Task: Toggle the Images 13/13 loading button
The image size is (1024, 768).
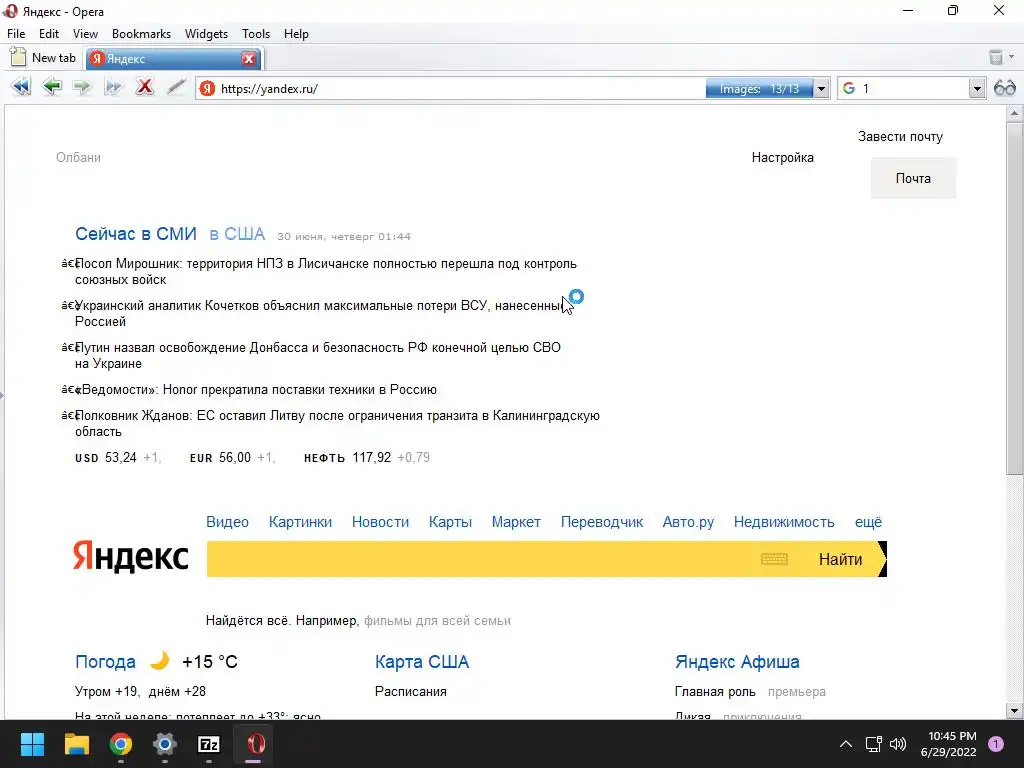Action: [x=760, y=88]
